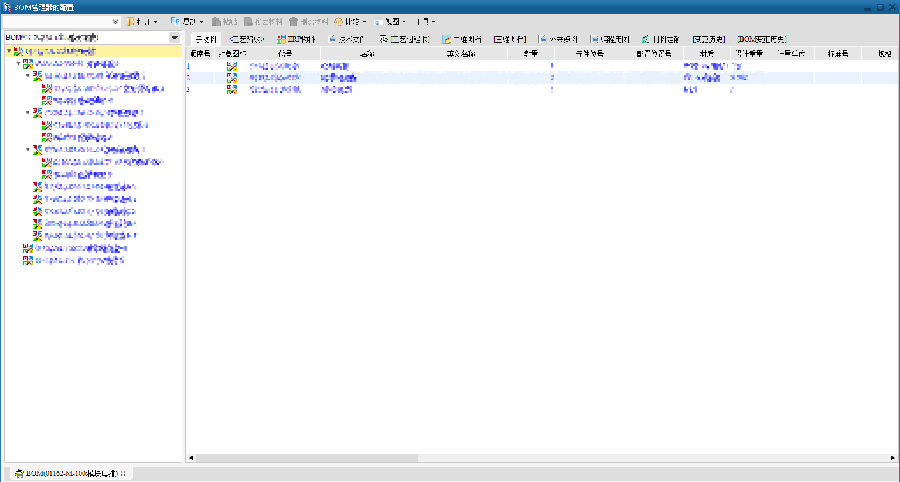Viewport: 900px width, 482px height.
Task: Click the blue-icon toolbar button beside the yellow one
Action: [x=187, y=22]
